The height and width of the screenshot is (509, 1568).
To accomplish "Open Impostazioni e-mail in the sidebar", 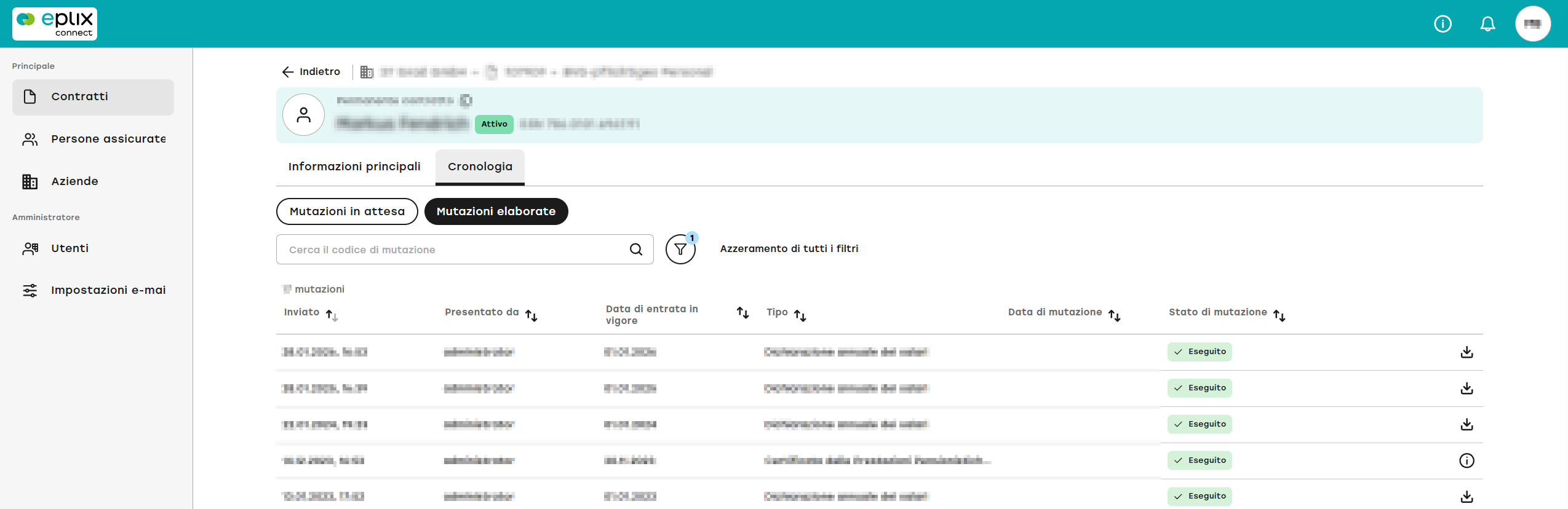I will 93,290.
